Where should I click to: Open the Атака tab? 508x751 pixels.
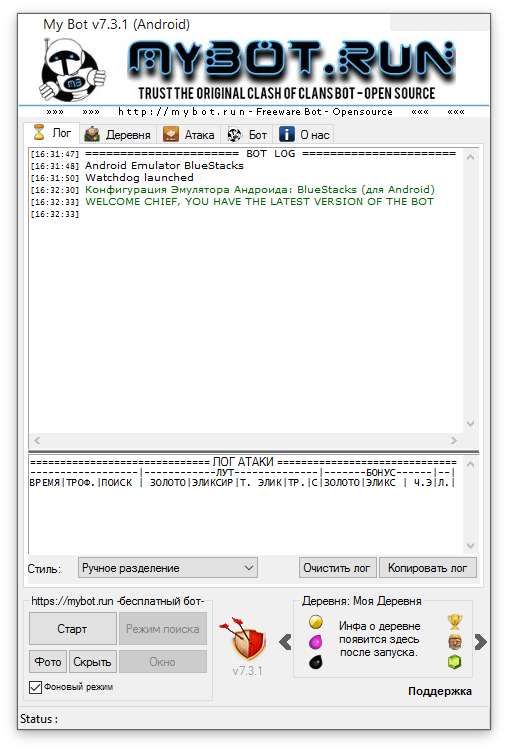[x=189, y=135]
